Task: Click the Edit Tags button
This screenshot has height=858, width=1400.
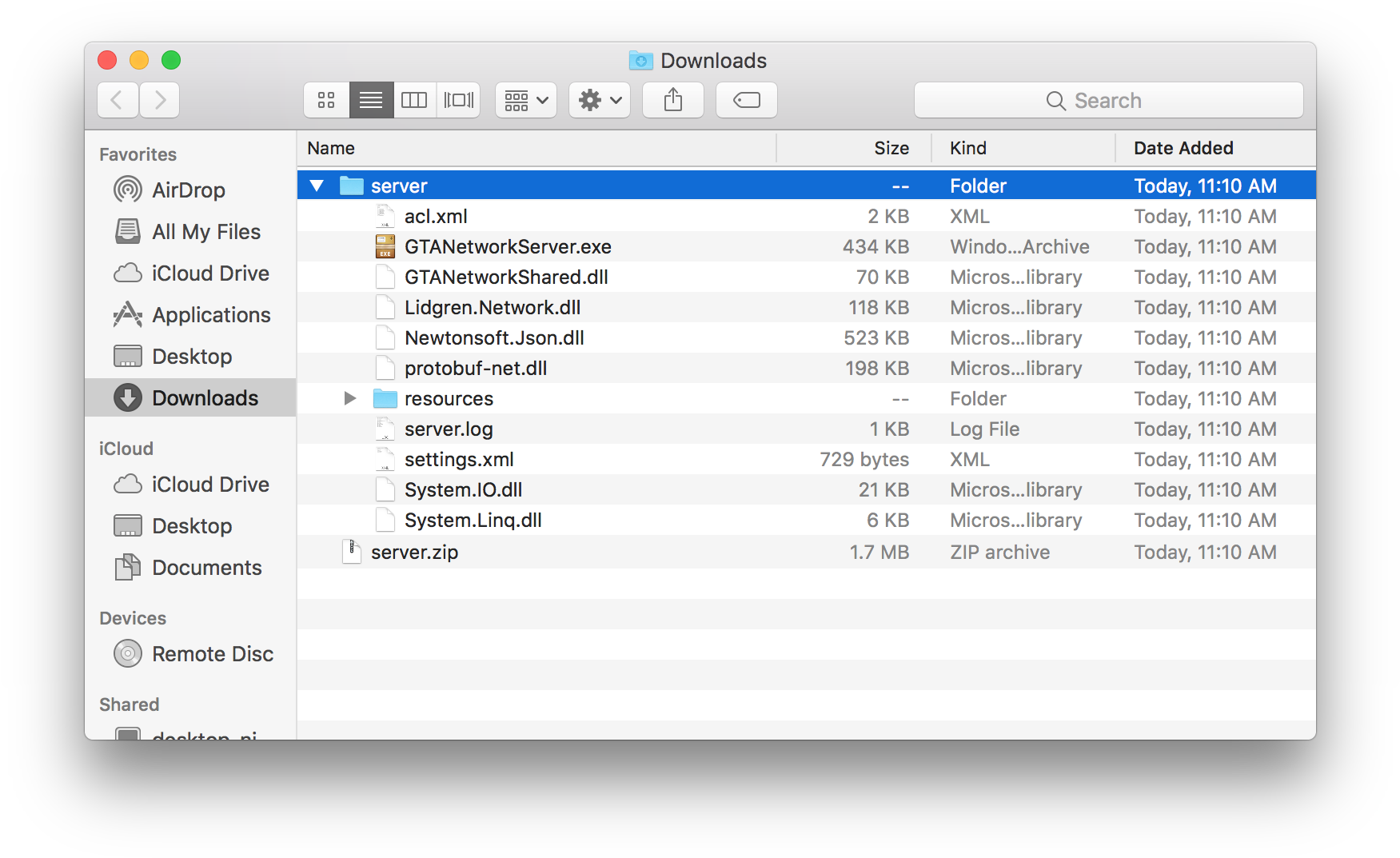Action: tap(747, 100)
